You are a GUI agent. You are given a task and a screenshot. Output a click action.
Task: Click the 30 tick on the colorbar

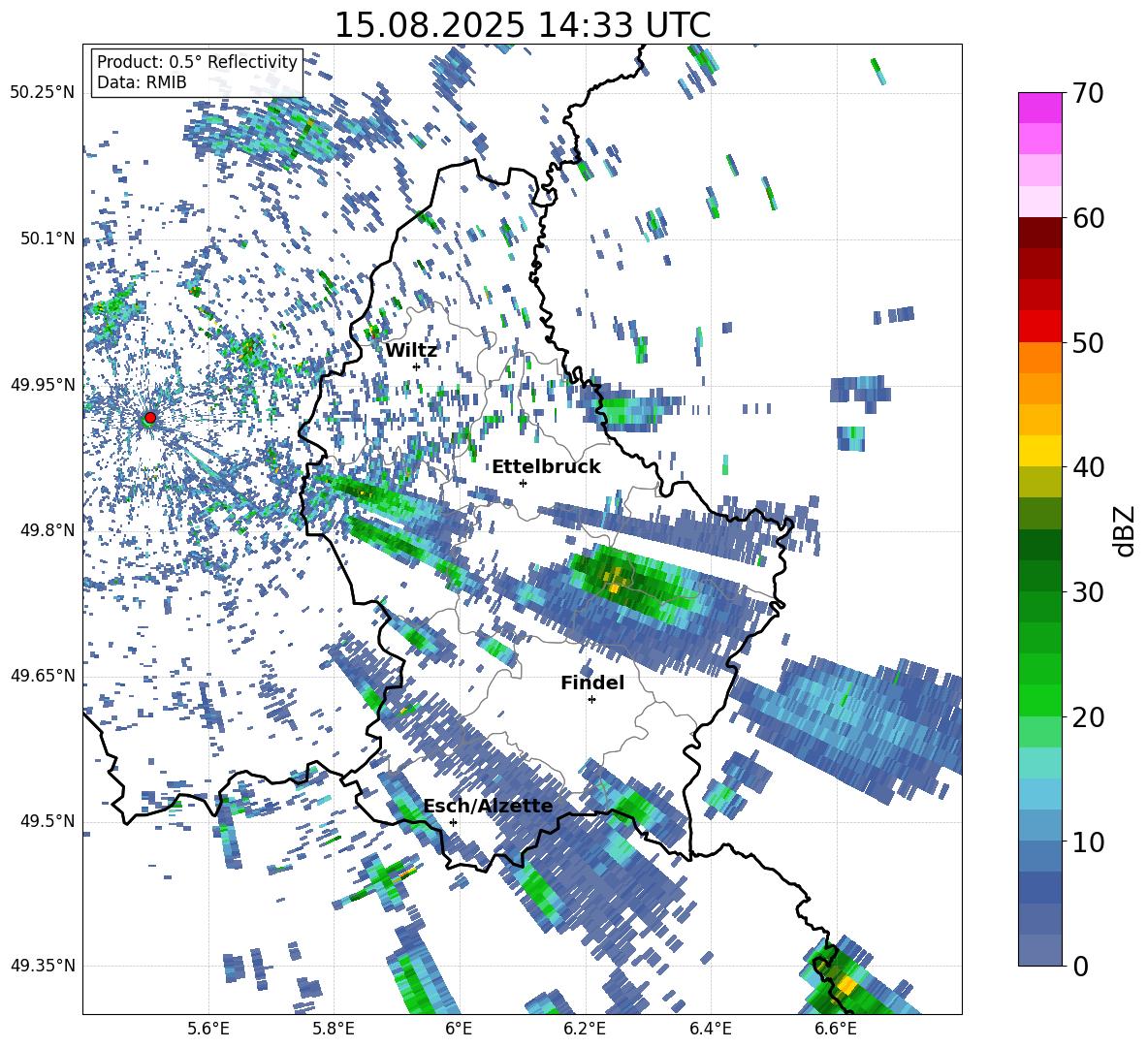(x=1088, y=592)
